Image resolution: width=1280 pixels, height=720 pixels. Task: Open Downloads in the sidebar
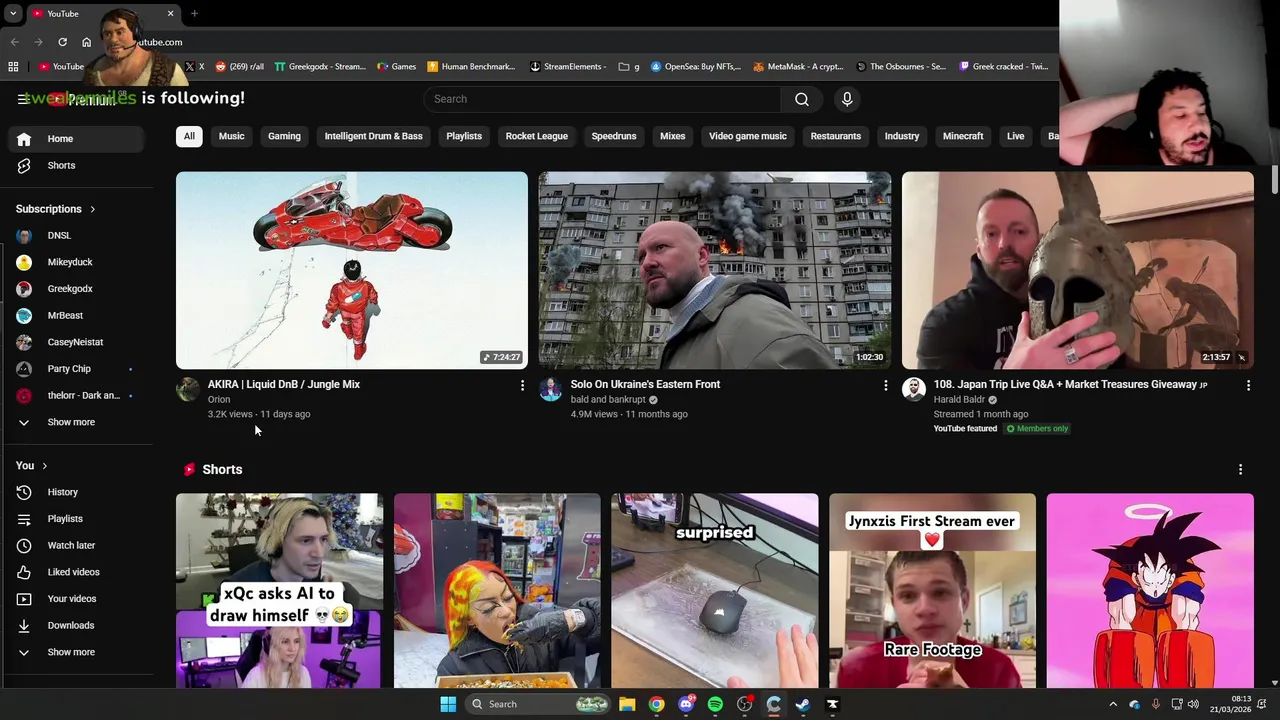tap(76, 625)
